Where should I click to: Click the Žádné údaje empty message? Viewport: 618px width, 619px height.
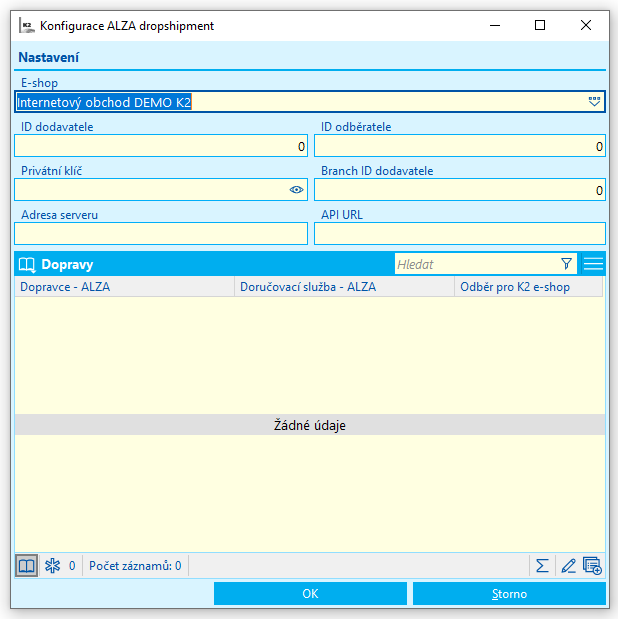(x=310, y=425)
